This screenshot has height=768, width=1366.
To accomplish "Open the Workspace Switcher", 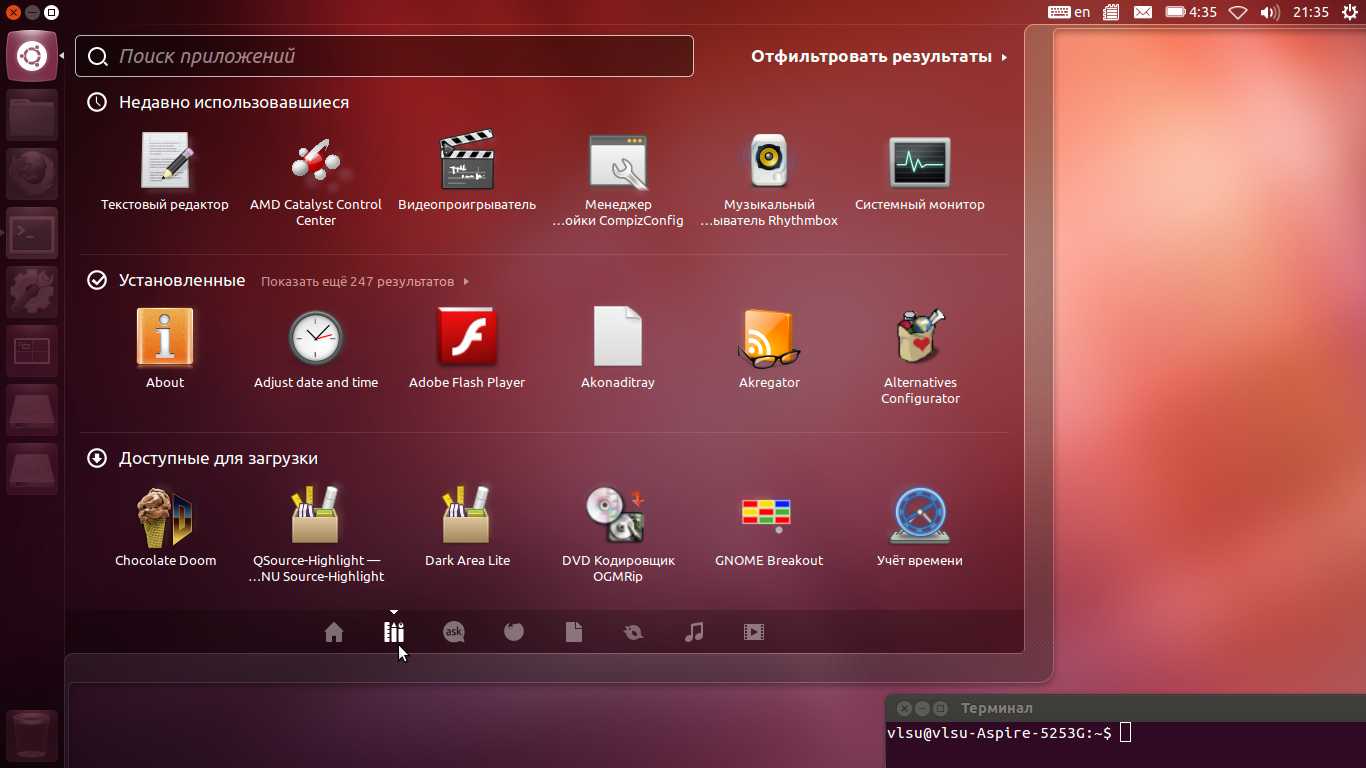I will coord(32,351).
